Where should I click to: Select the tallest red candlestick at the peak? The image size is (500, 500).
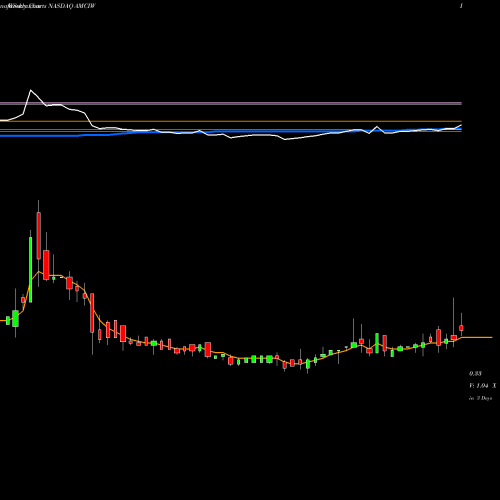39,235
